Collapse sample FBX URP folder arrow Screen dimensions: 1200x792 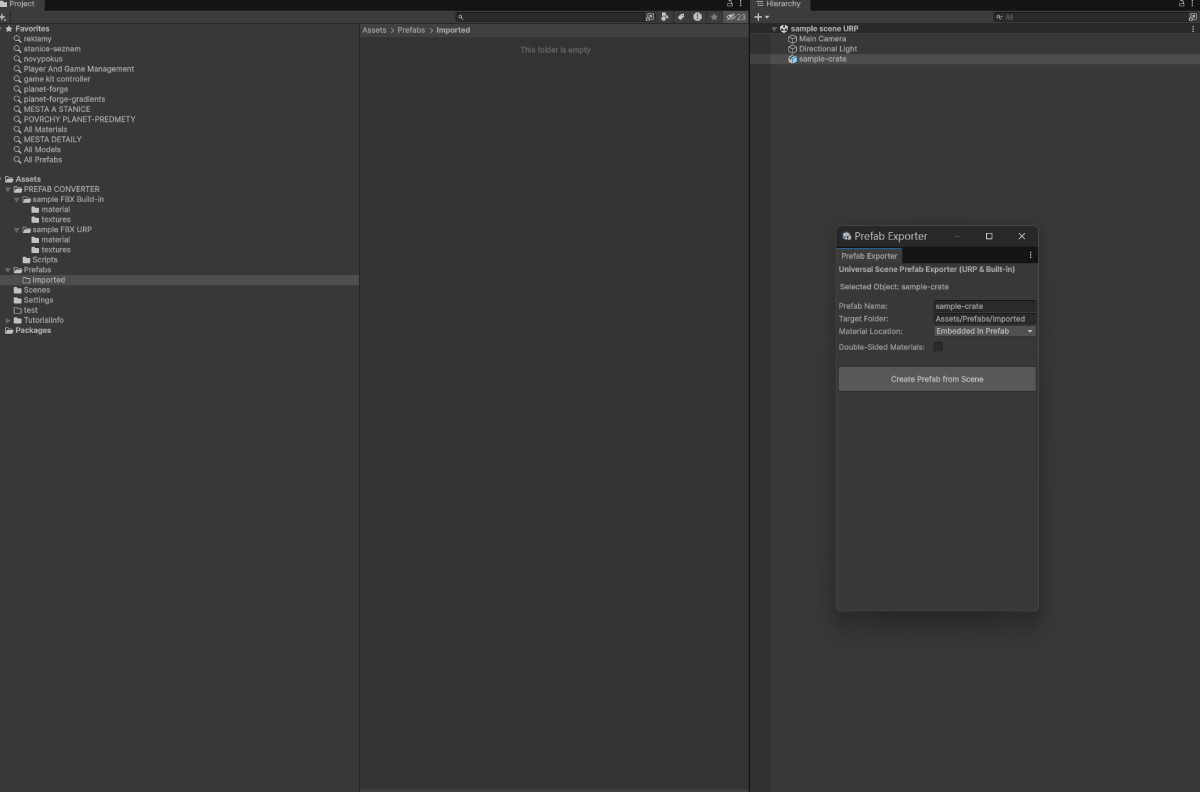point(17,229)
